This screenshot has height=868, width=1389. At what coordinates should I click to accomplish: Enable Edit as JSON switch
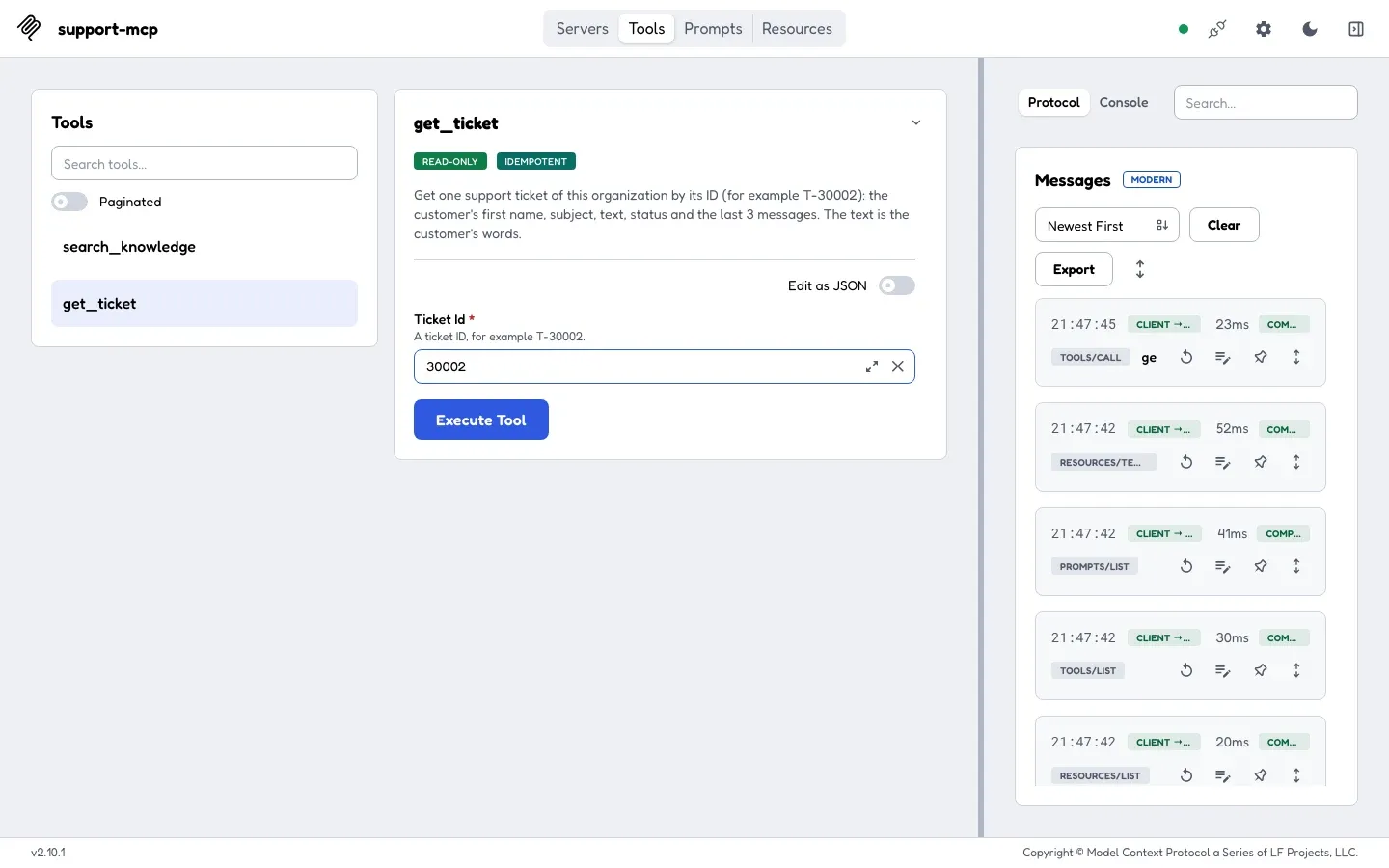point(897,285)
